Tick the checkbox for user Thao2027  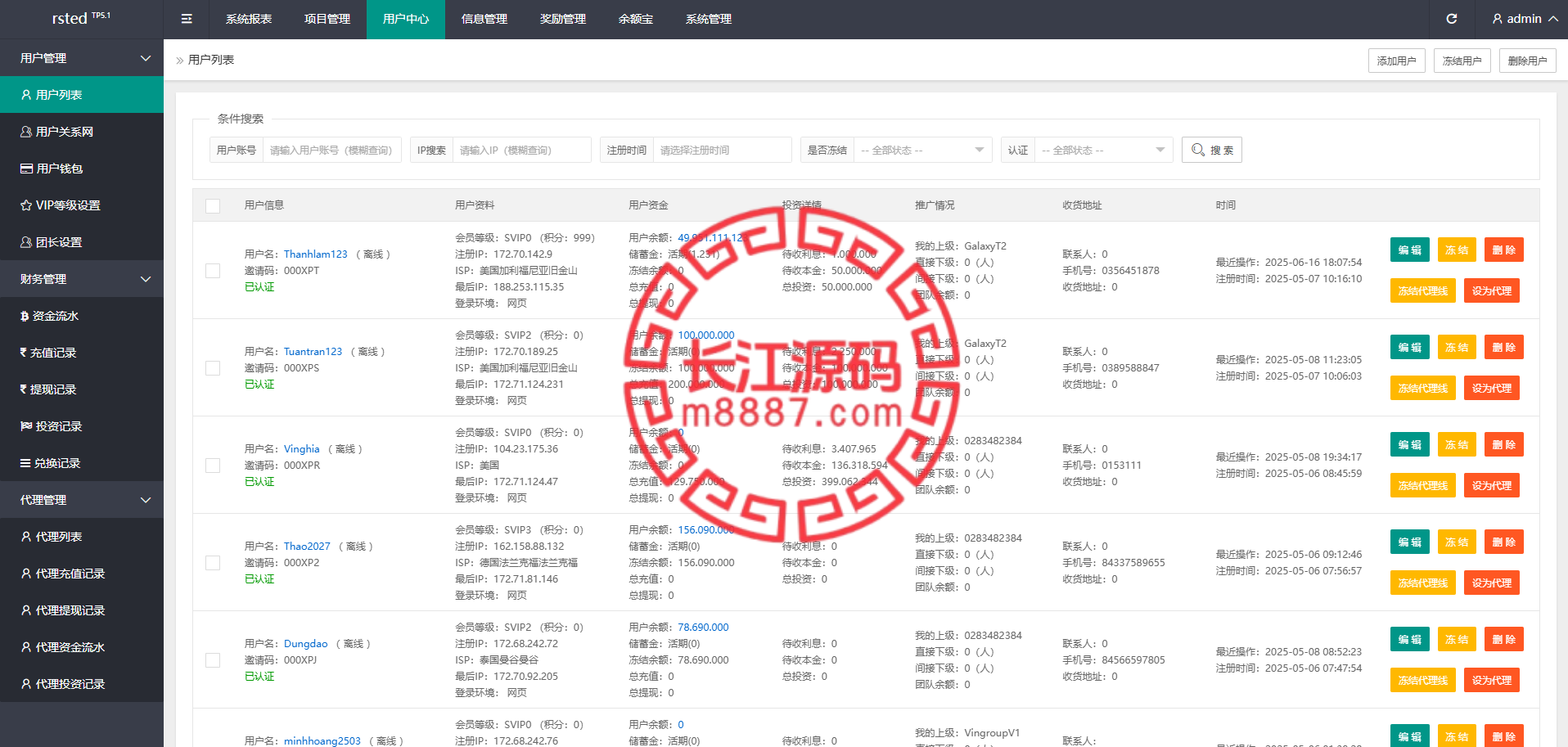(x=213, y=563)
